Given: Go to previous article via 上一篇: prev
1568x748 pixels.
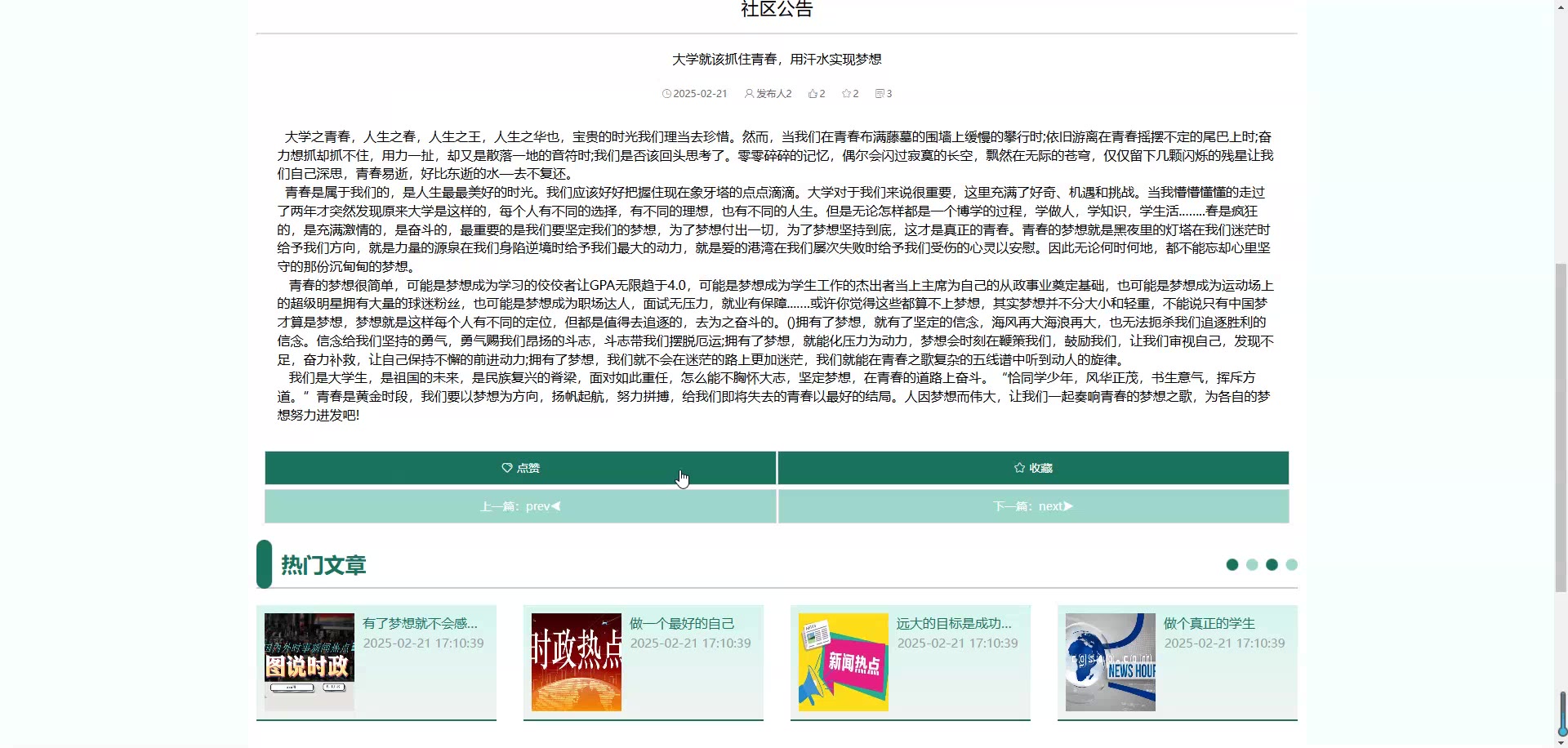Looking at the screenshot, I should pyautogui.click(x=520, y=506).
